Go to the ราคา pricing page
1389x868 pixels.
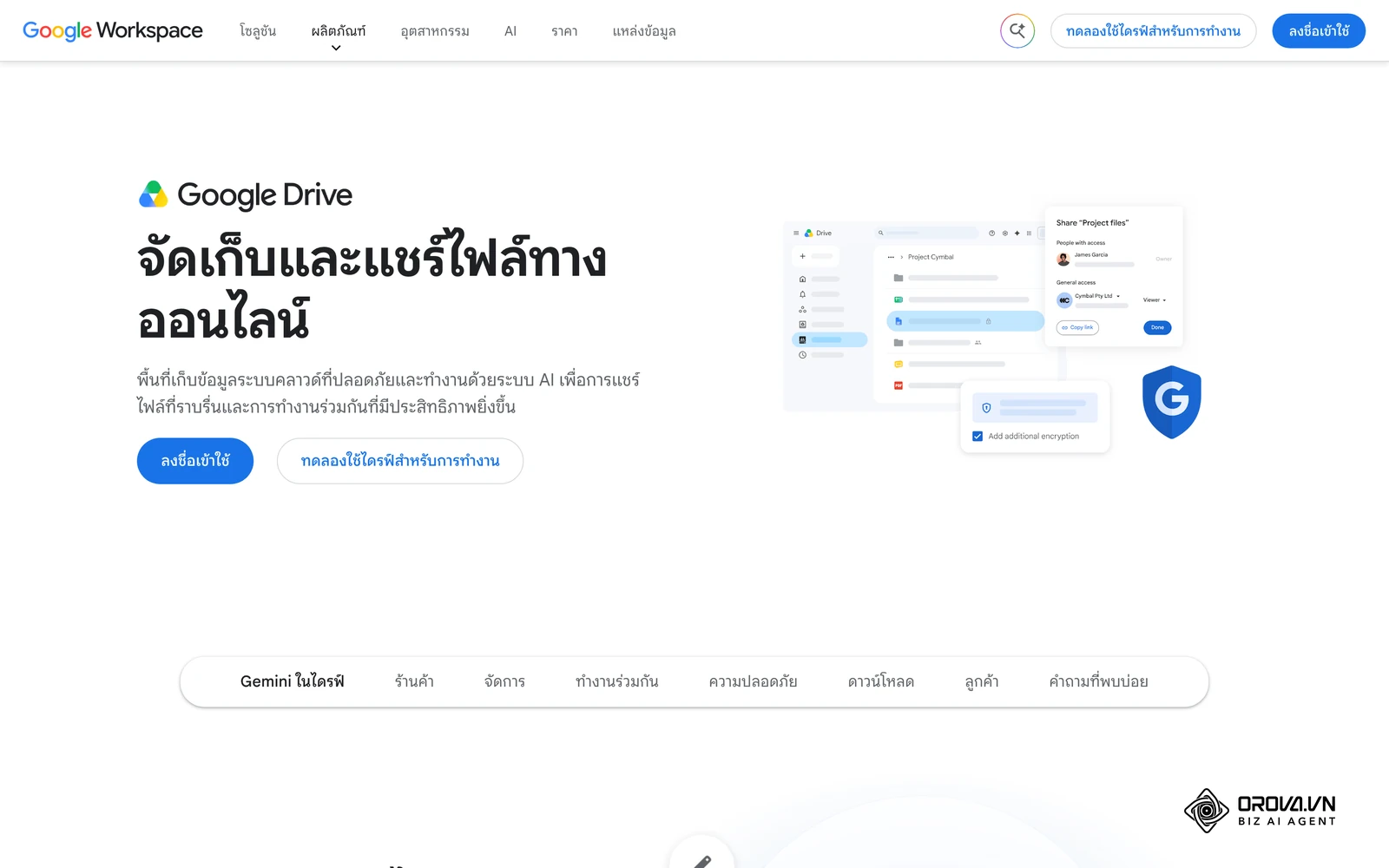pyautogui.click(x=564, y=31)
